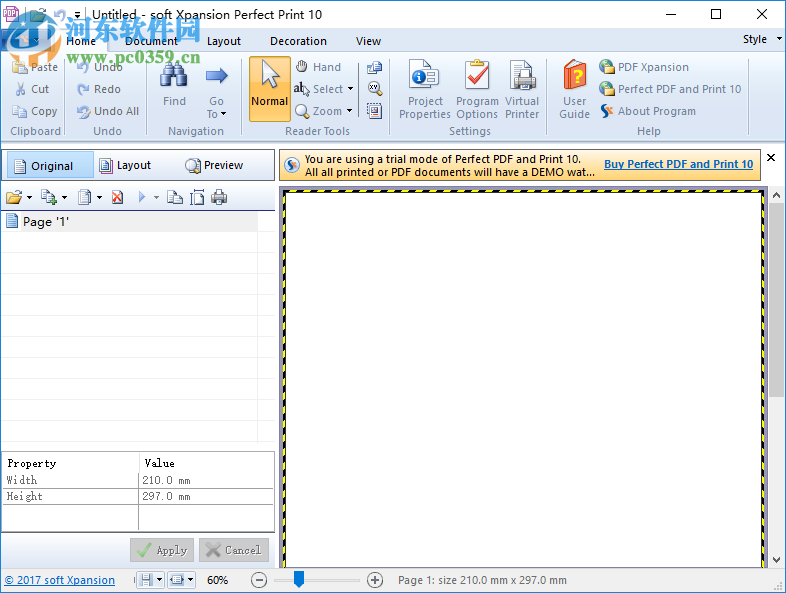786x593 pixels.
Task: Click the stacked pages icon in page toolbar
Action: coord(85,197)
